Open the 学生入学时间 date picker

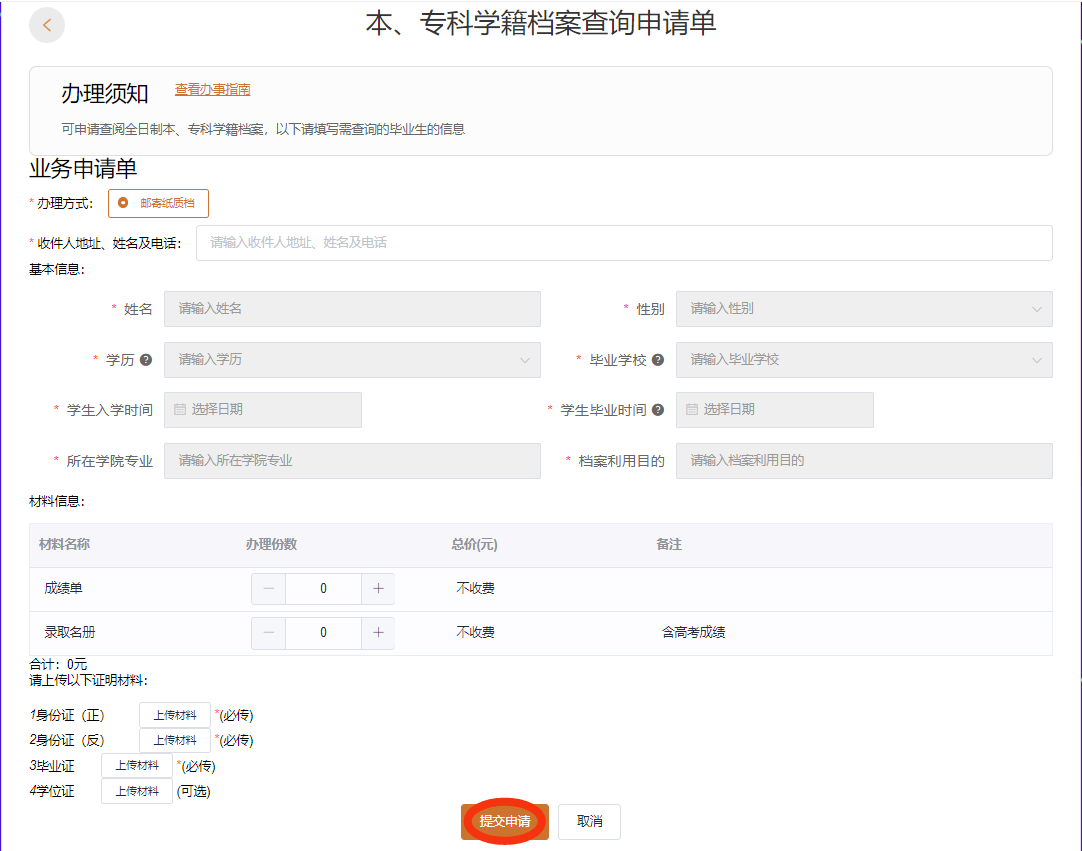[262, 410]
